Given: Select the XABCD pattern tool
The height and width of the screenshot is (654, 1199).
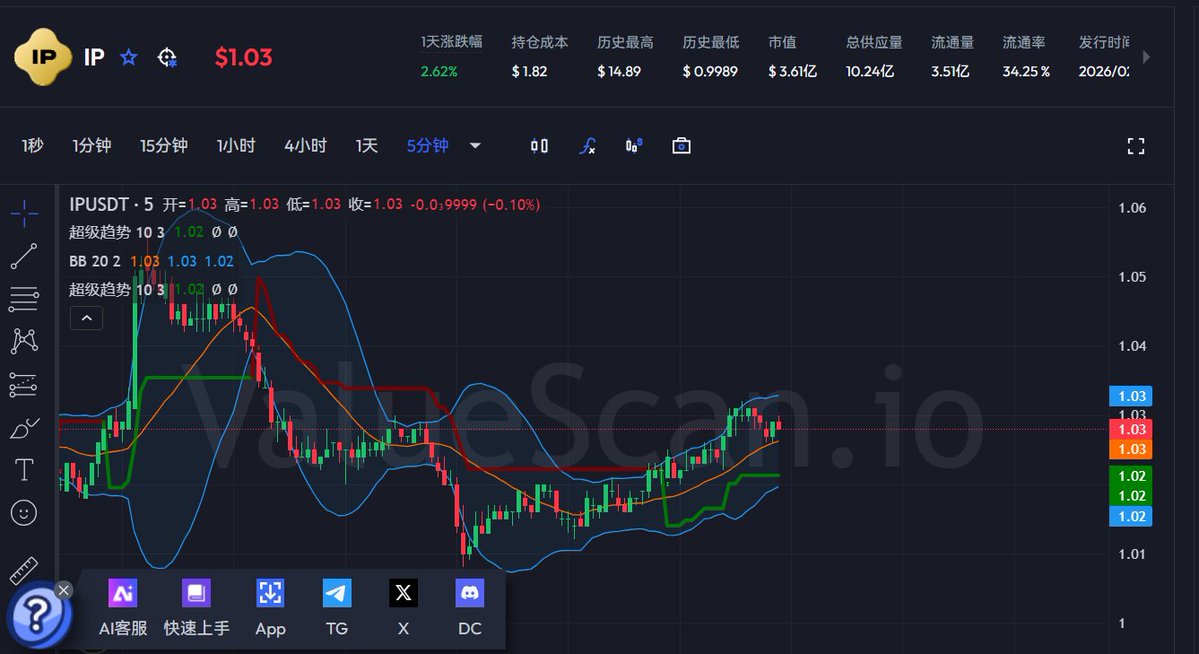Looking at the screenshot, I should (x=24, y=341).
